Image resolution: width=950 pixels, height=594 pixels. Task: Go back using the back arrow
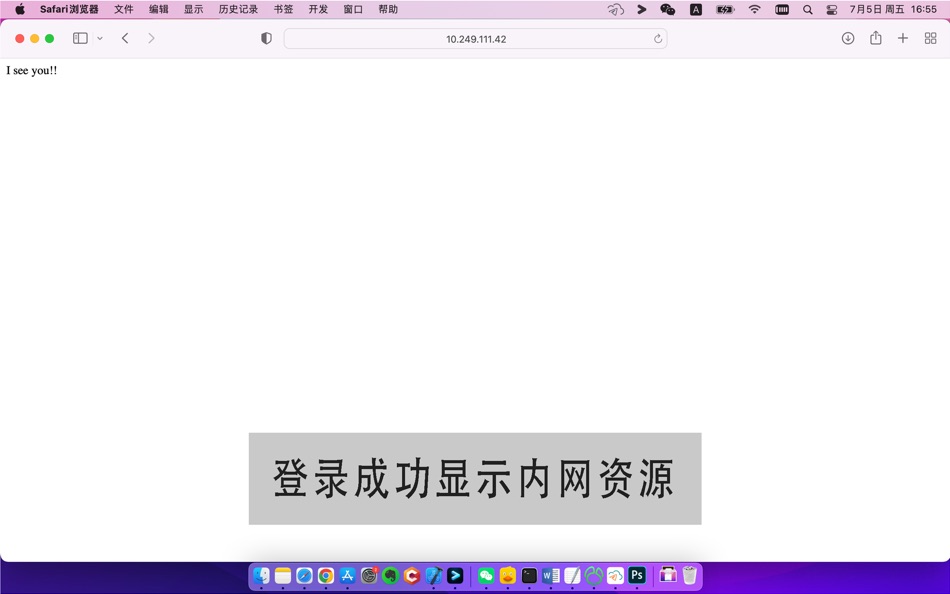point(125,38)
